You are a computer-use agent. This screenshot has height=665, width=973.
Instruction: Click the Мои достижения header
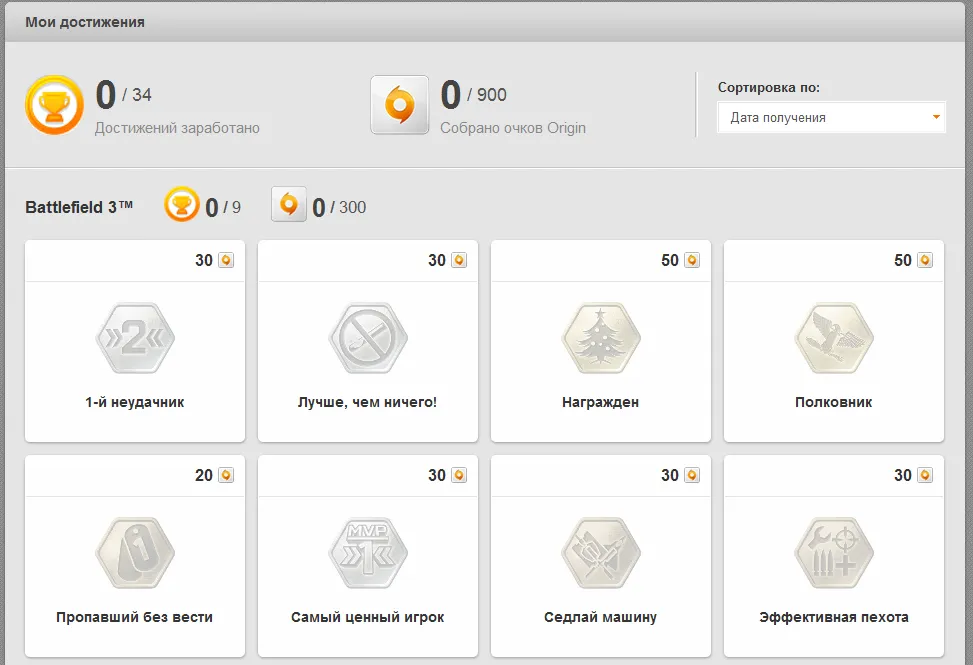point(85,22)
